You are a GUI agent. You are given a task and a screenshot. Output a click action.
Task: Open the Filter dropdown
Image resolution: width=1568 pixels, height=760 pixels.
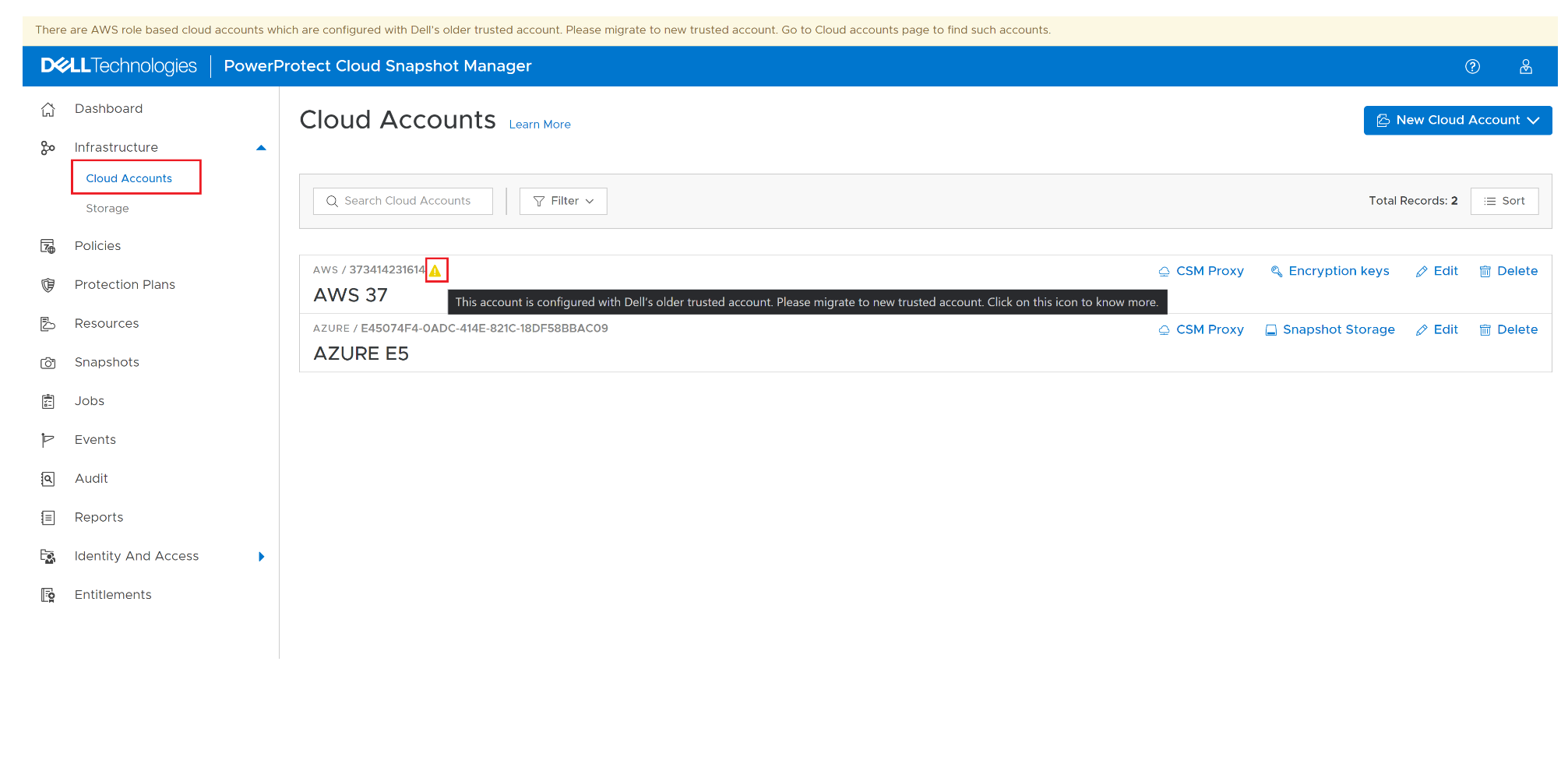point(562,200)
